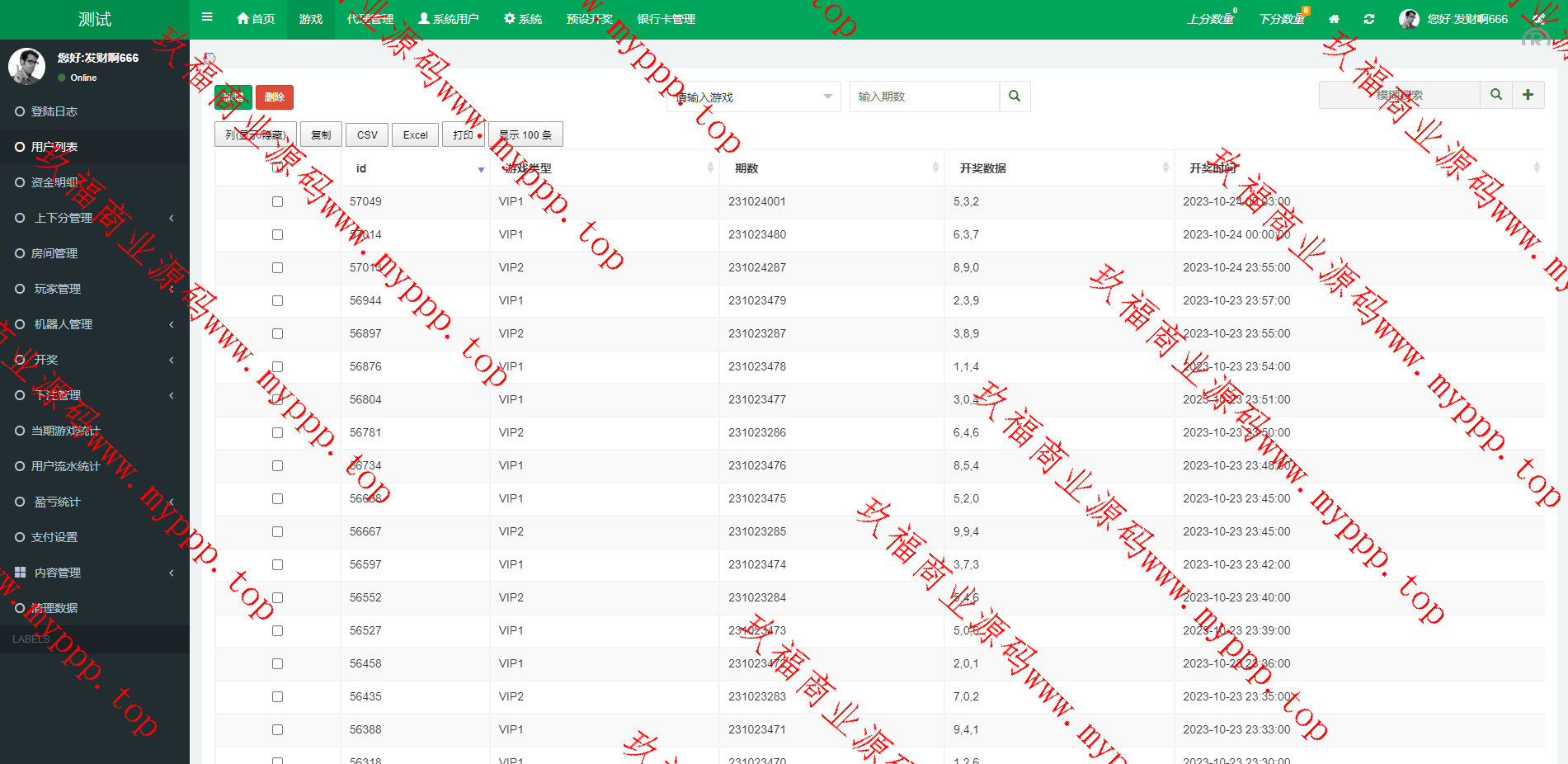Open the 显示 100 条 page length dropdown
This screenshot has width=1568, height=764.
(x=525, y=134)
